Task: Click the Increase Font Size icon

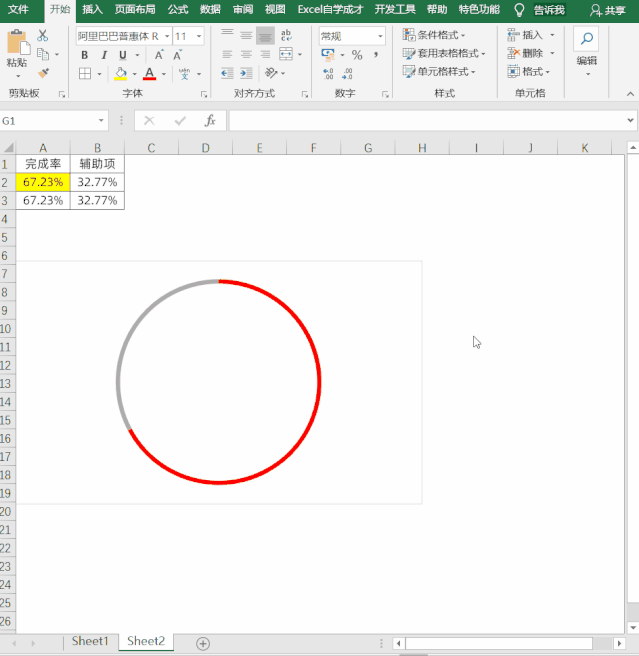Action: 159,55
